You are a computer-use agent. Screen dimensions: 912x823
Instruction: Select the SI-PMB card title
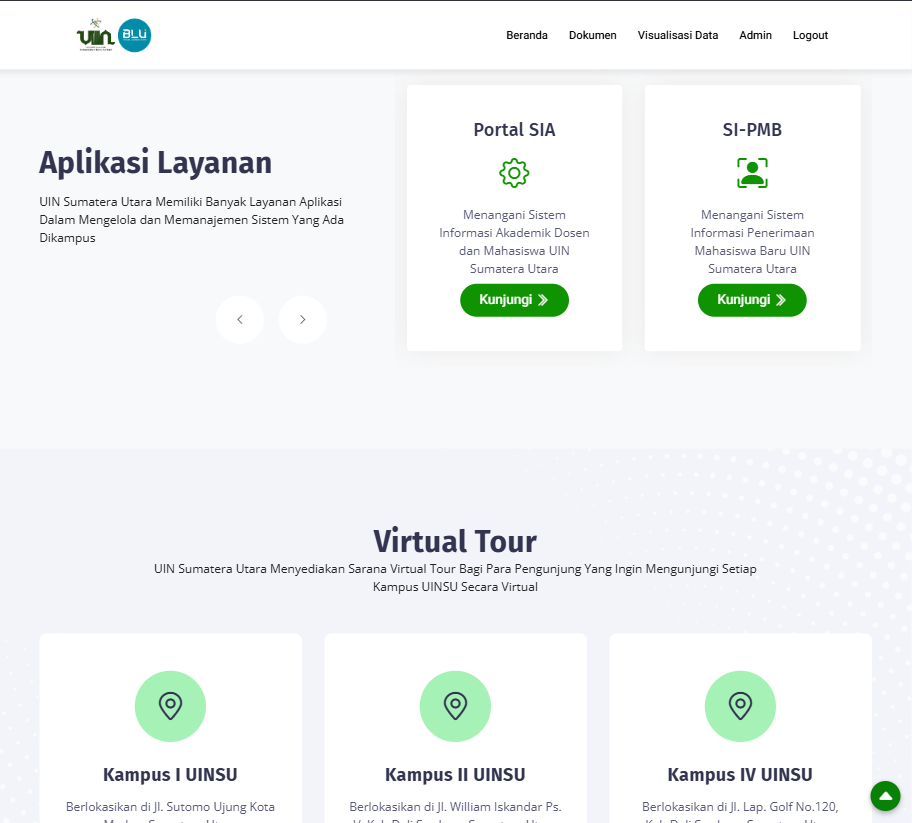752,130
